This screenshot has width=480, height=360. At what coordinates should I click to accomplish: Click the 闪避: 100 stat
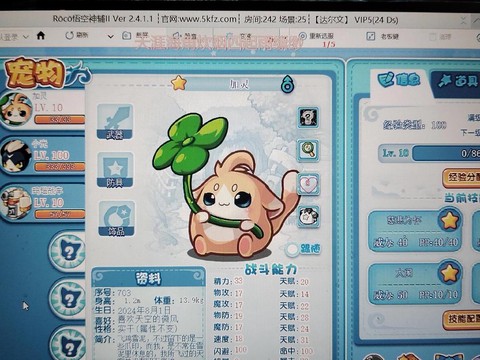[x=230, y=350]
